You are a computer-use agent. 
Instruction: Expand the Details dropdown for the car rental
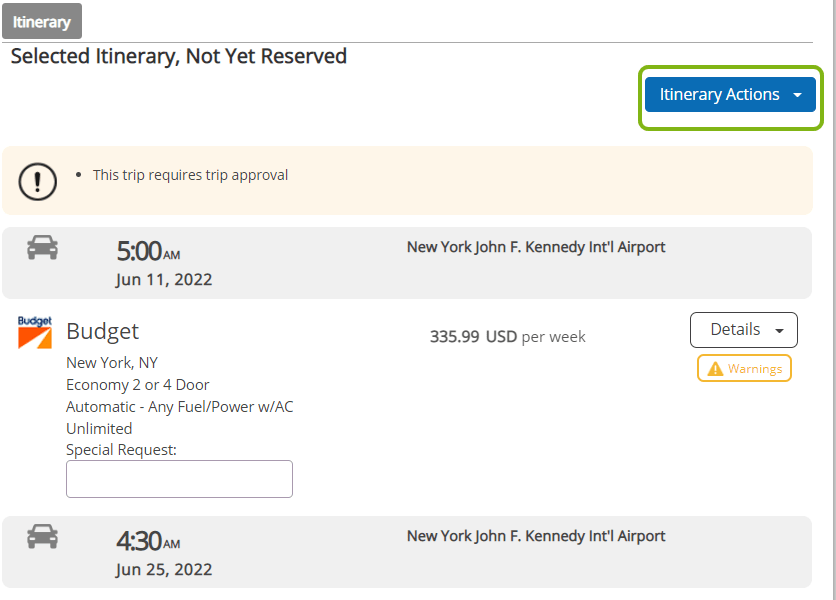(x=743, y=329)
